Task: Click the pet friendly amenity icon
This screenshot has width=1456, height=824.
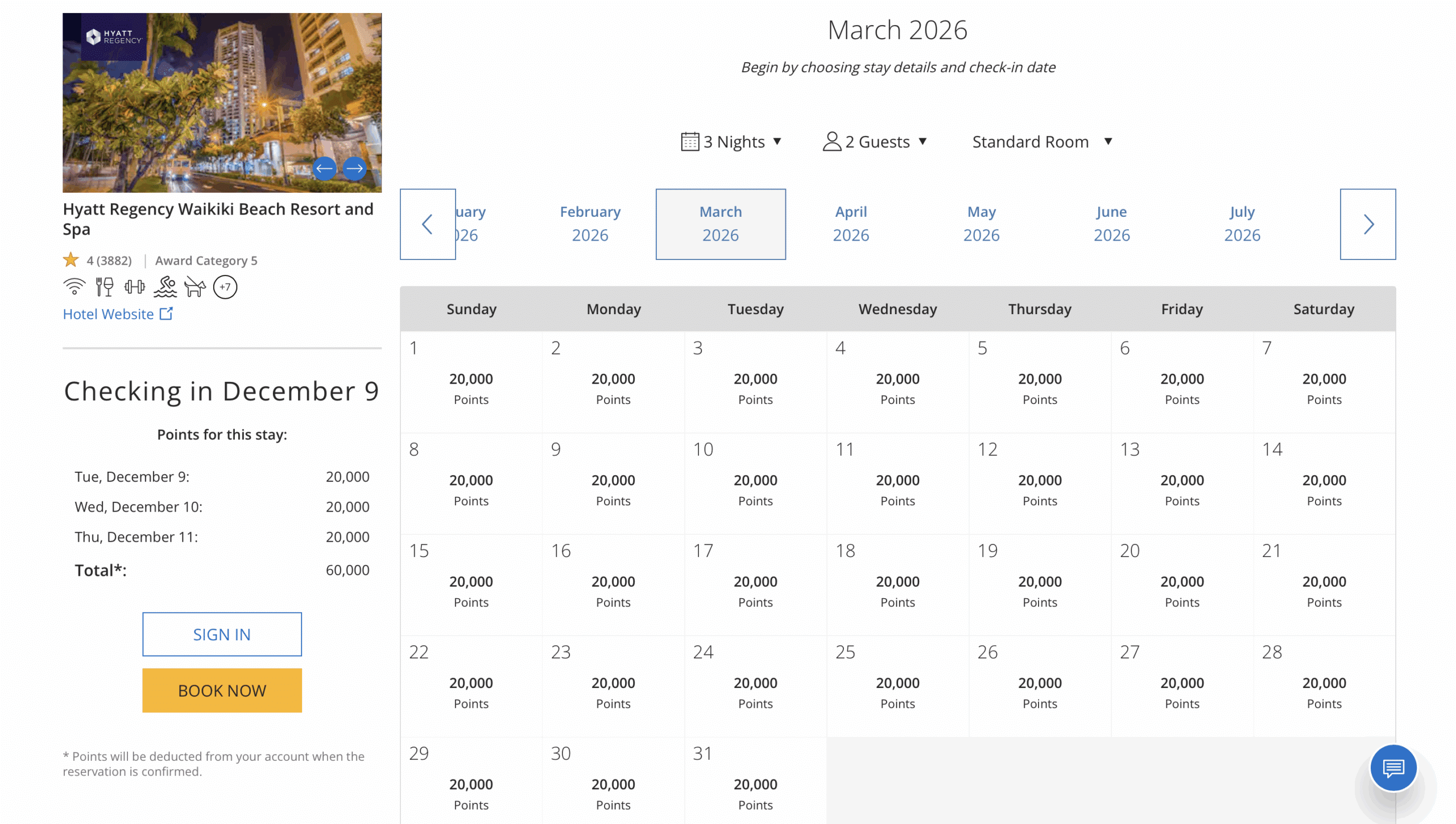Action: coord(195,287)
